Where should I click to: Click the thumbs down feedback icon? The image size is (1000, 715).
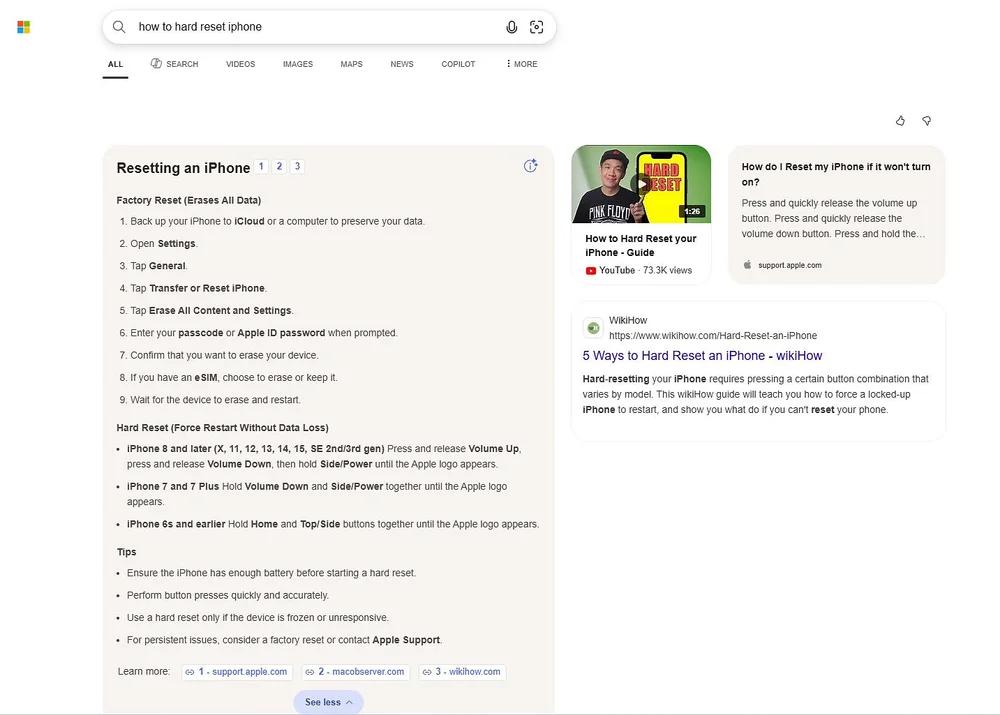[x=927, y=121]
